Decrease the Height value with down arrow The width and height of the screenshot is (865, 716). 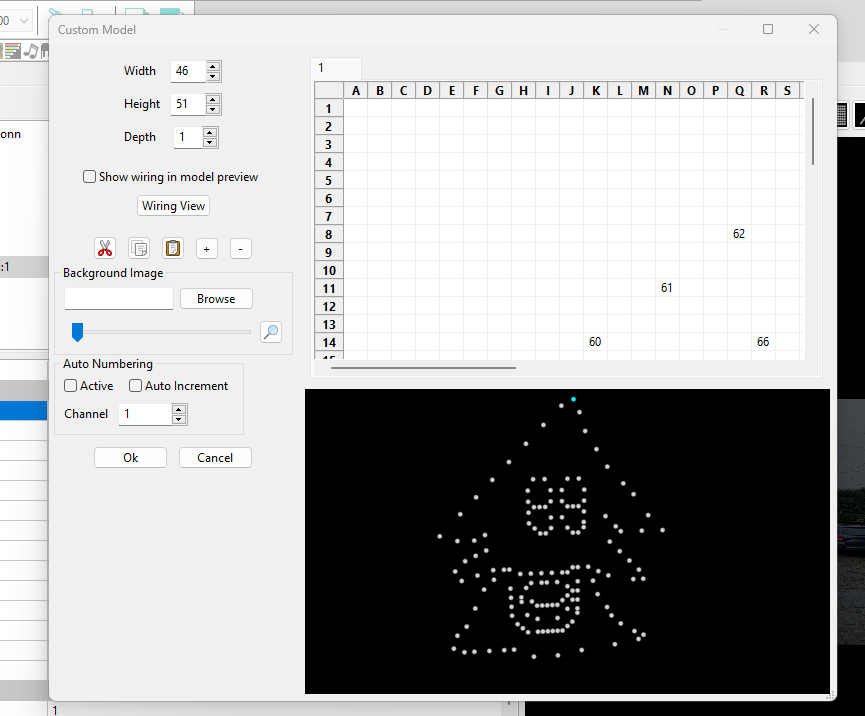(213, 110)
